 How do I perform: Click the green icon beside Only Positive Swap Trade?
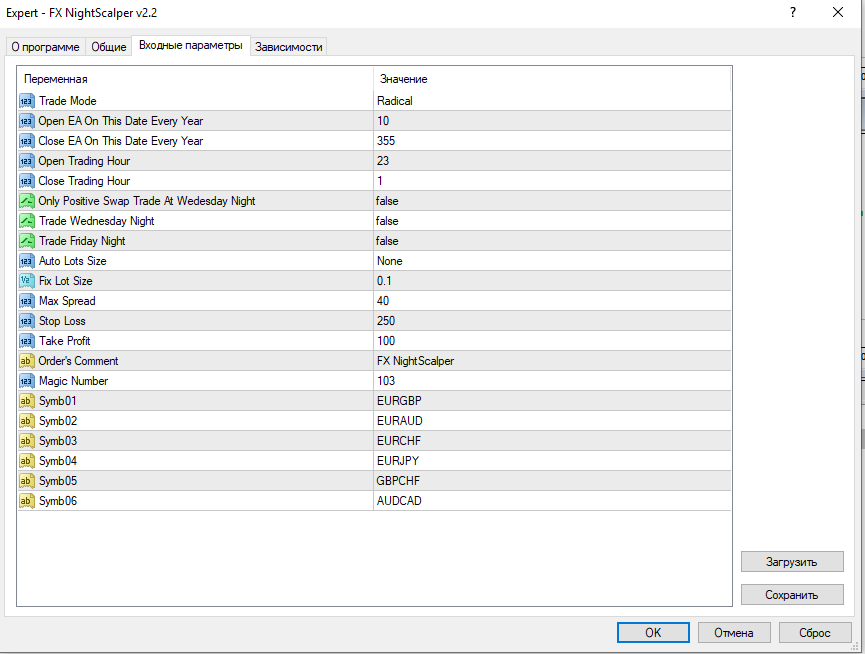(x=26, y=201)
